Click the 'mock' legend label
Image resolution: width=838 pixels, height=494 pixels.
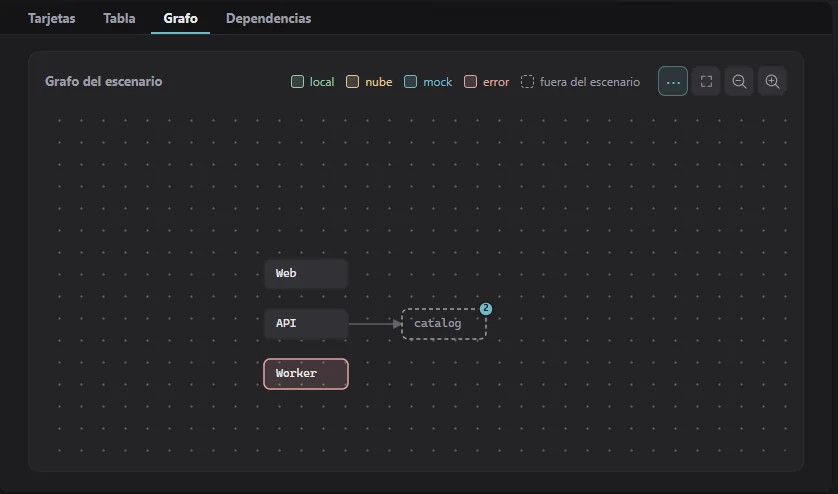pyautogui.click(x=438, y=82)
